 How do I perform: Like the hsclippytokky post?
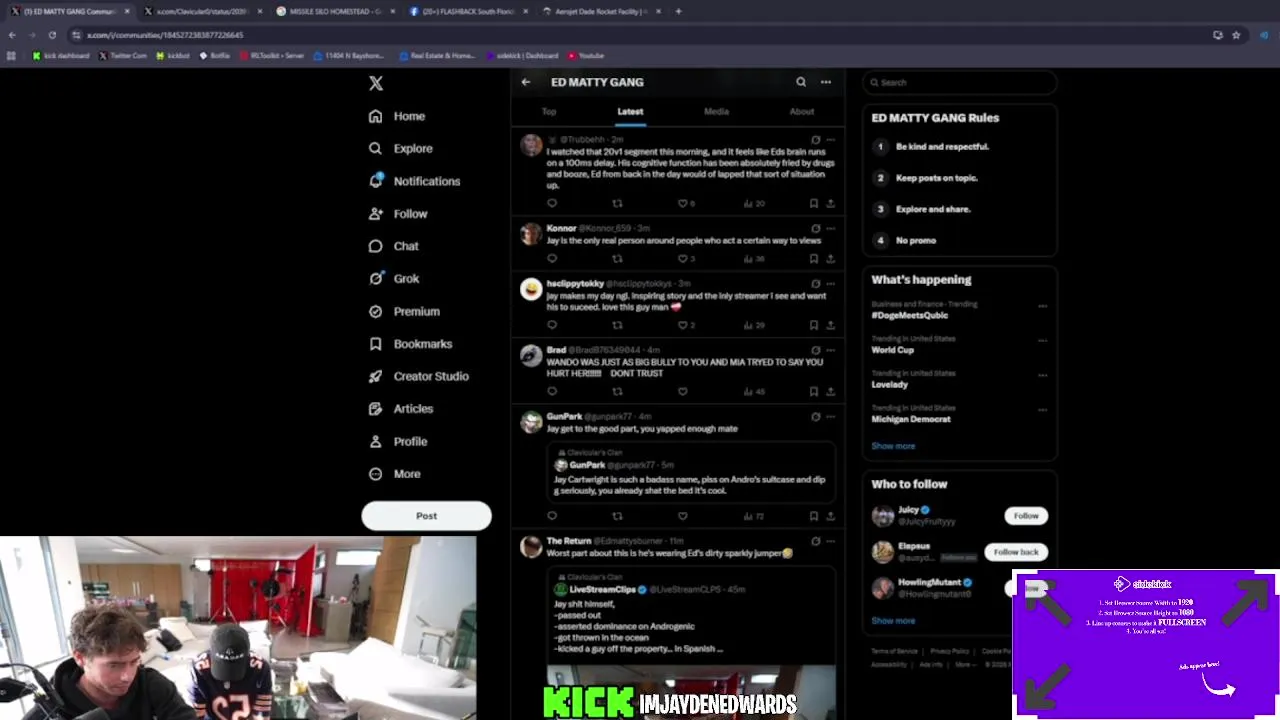coord(683,325)
